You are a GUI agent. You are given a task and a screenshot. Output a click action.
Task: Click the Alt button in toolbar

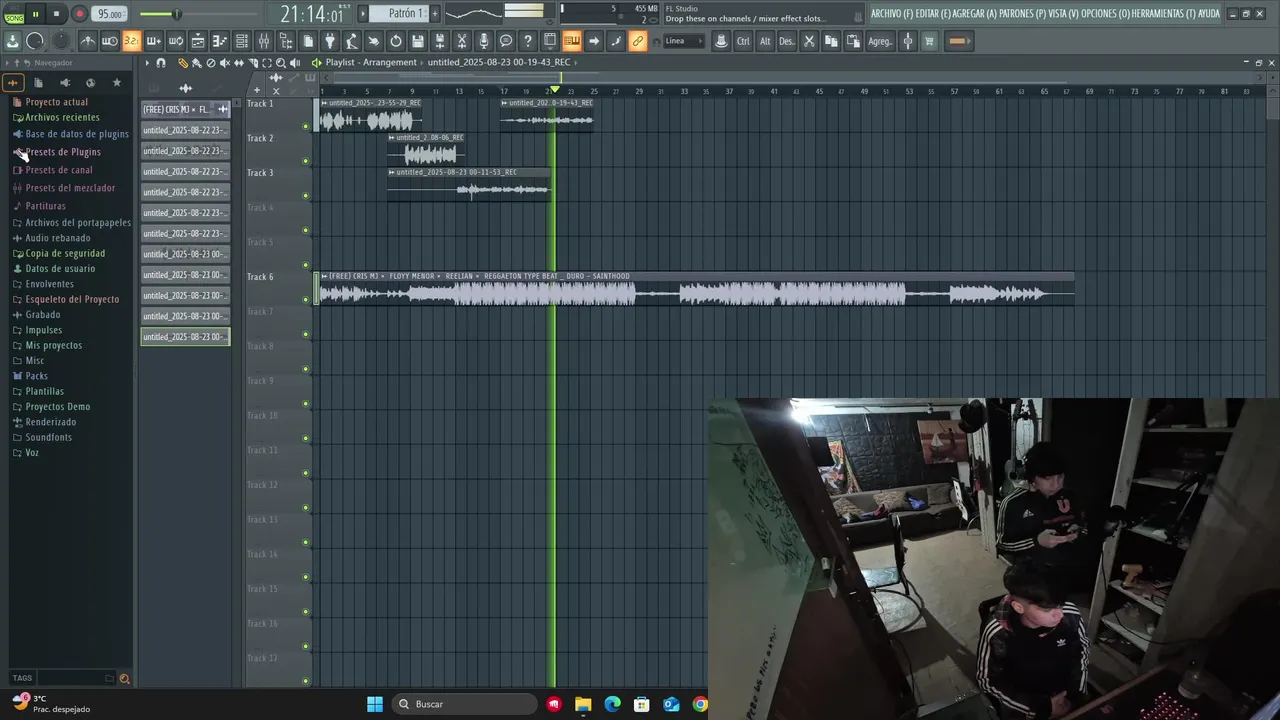point(765,41)
